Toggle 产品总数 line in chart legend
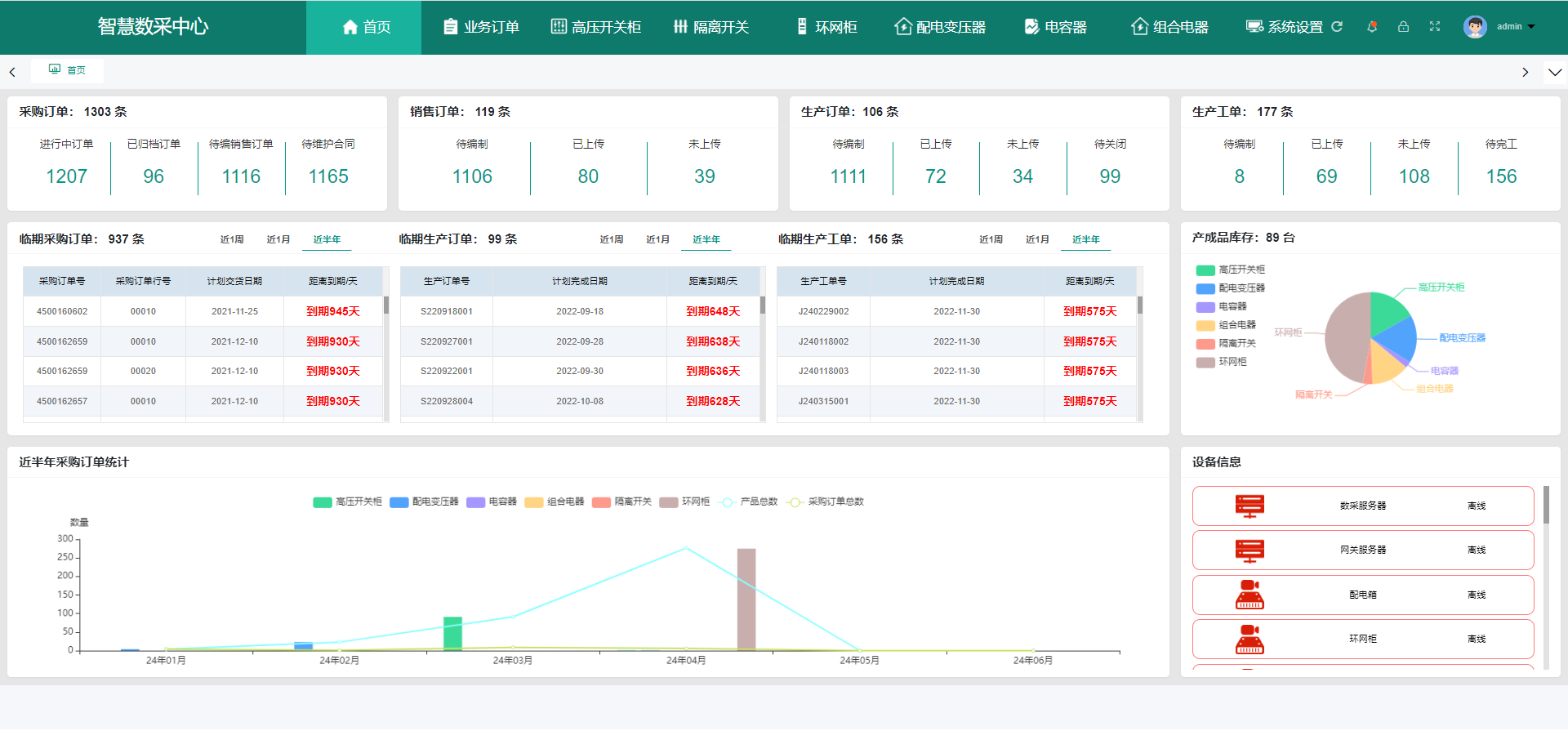1568x731 pixels. point(749,502)
